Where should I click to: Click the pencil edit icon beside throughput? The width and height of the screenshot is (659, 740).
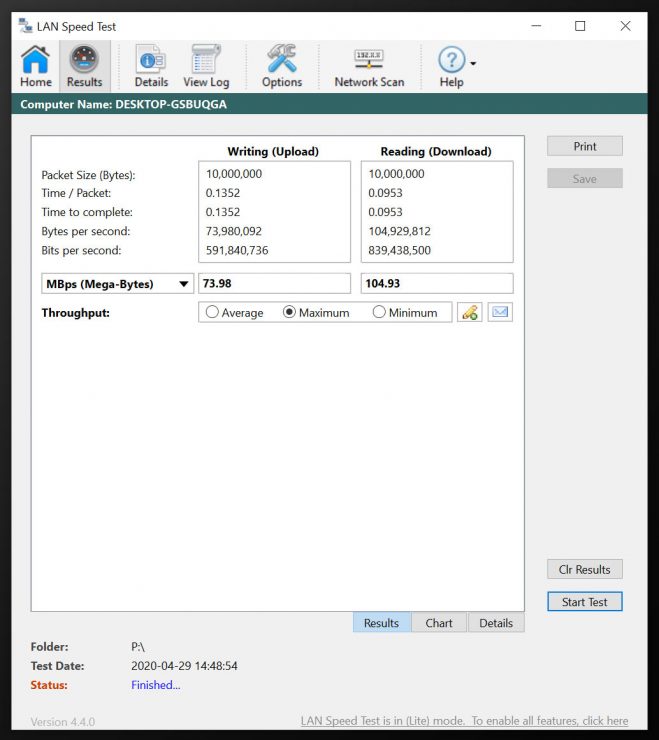(470, 312)
